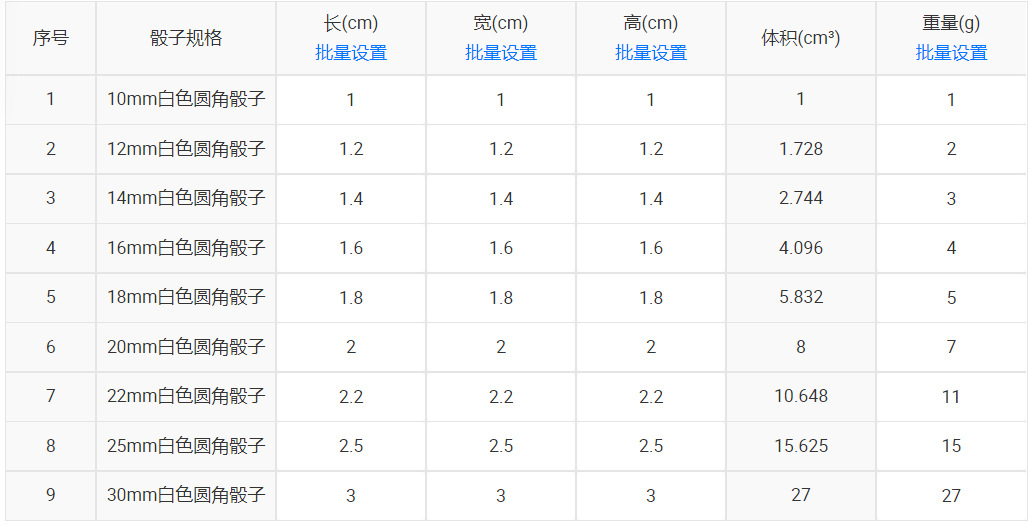Click weight field showing 11 for 22mm骰子

[951, 397]
